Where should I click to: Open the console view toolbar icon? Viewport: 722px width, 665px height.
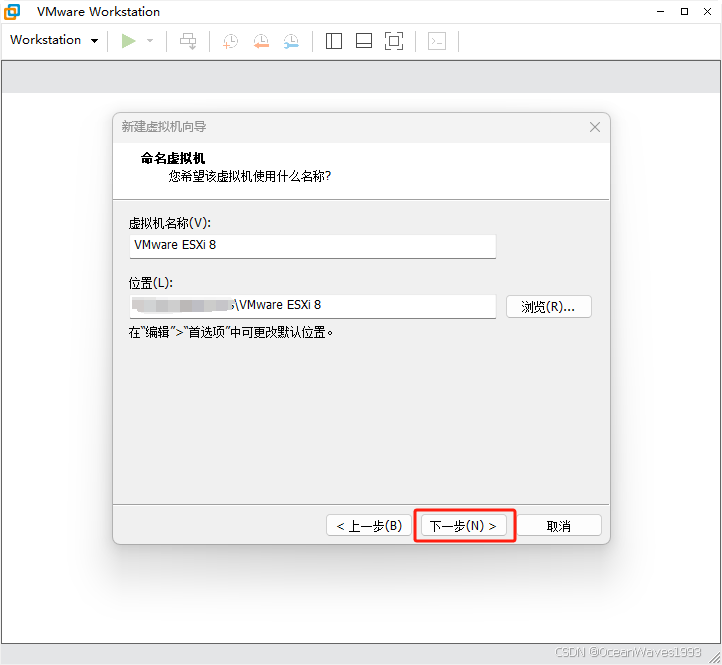pyautogui.click(x=437, y=41)
